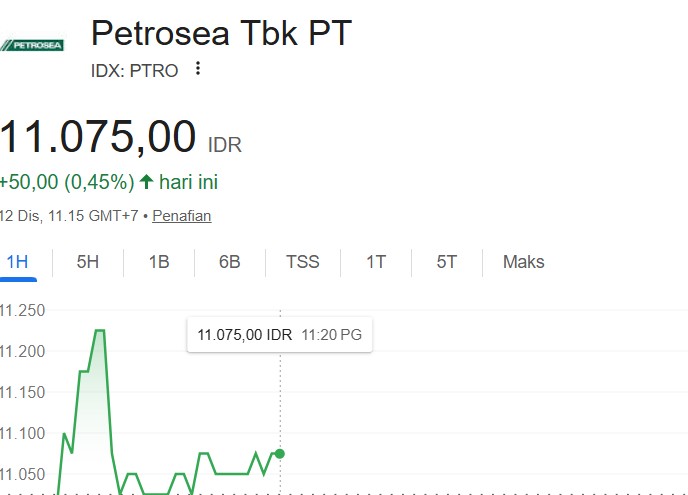Choose the 6B time range tab
This screenshot has width=688, height=495.
(230, 262)
